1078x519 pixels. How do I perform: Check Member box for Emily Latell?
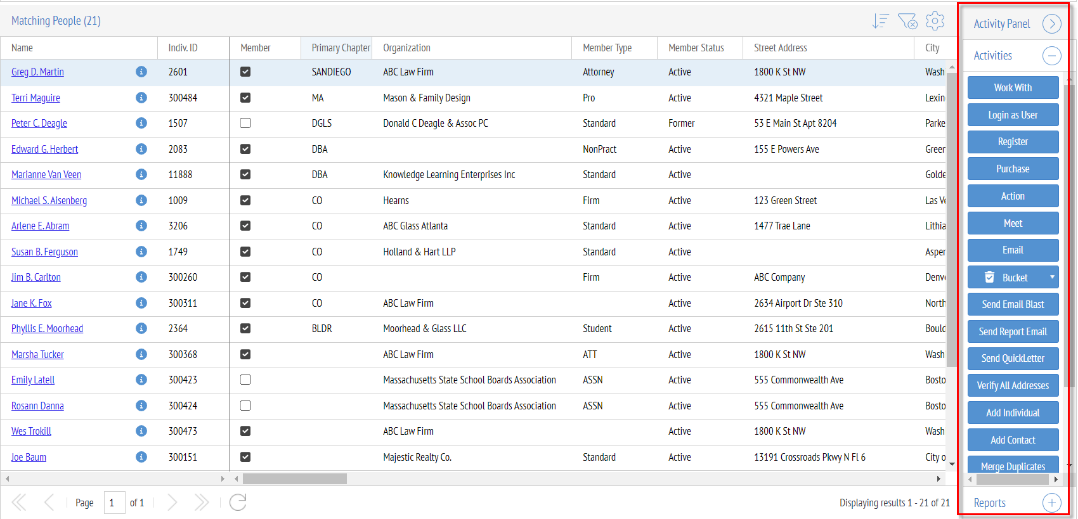[245, 379]
